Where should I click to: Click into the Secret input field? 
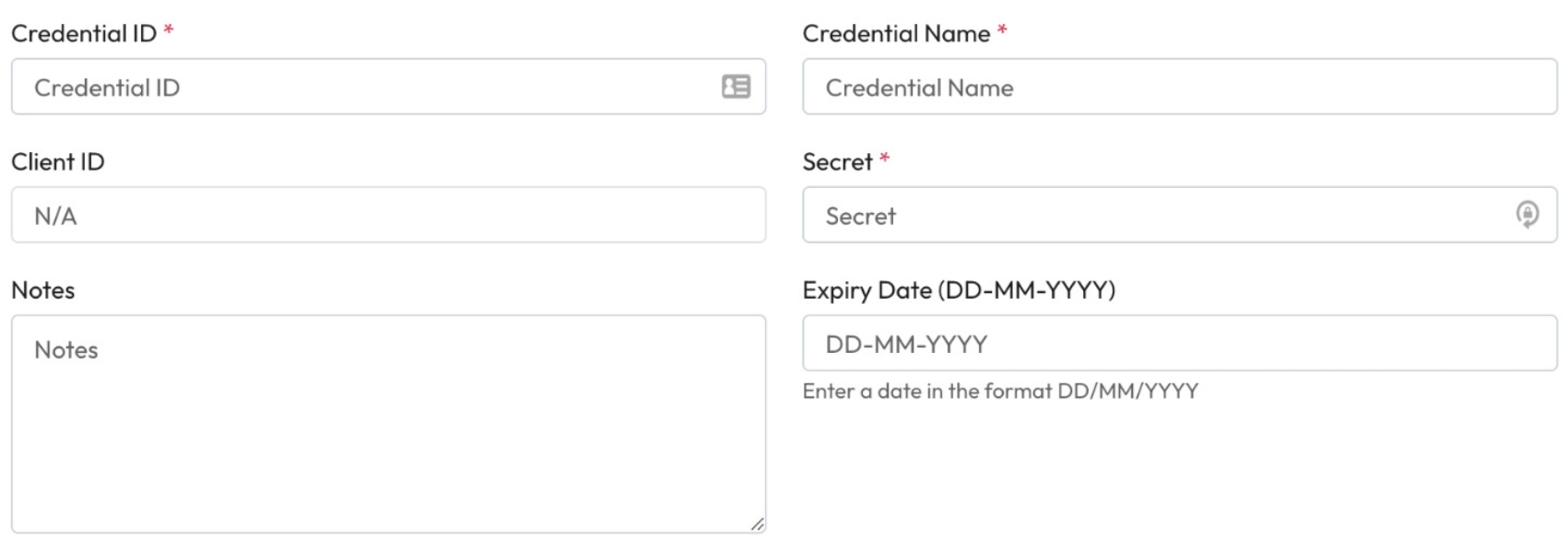coord(1152,215)
